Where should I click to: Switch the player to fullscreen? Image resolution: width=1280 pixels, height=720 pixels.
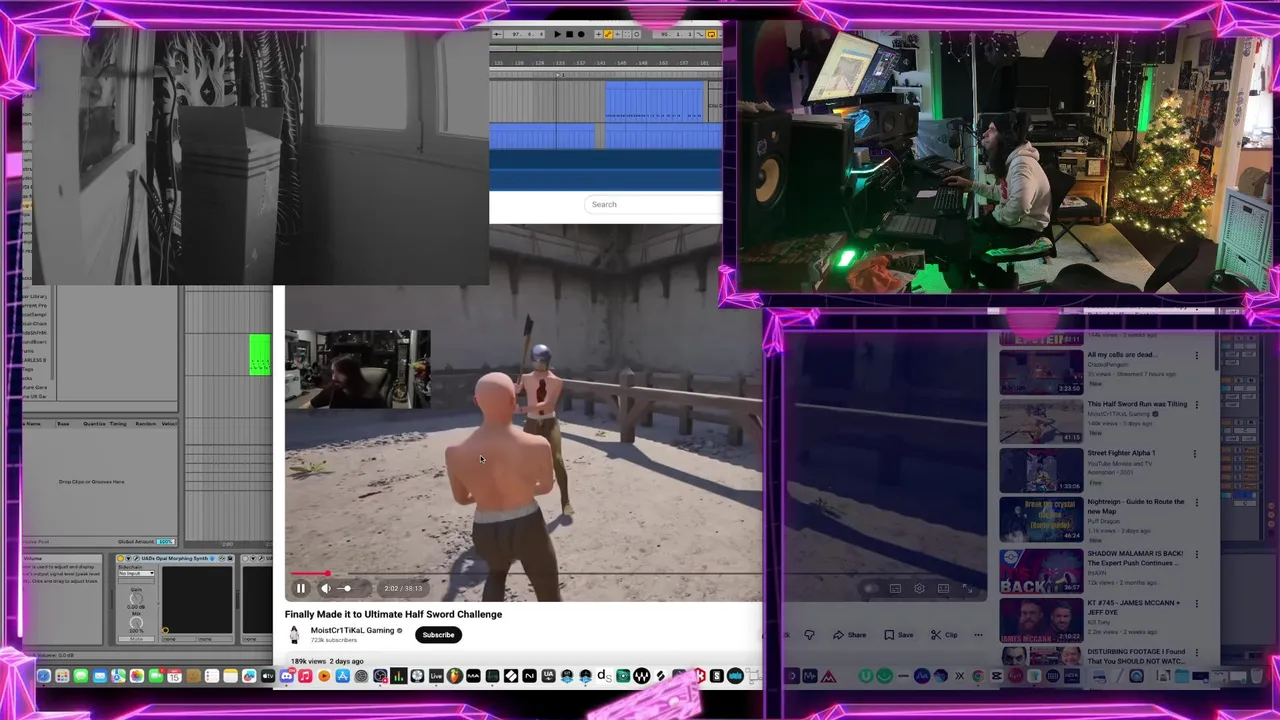[x=967, y=588]
